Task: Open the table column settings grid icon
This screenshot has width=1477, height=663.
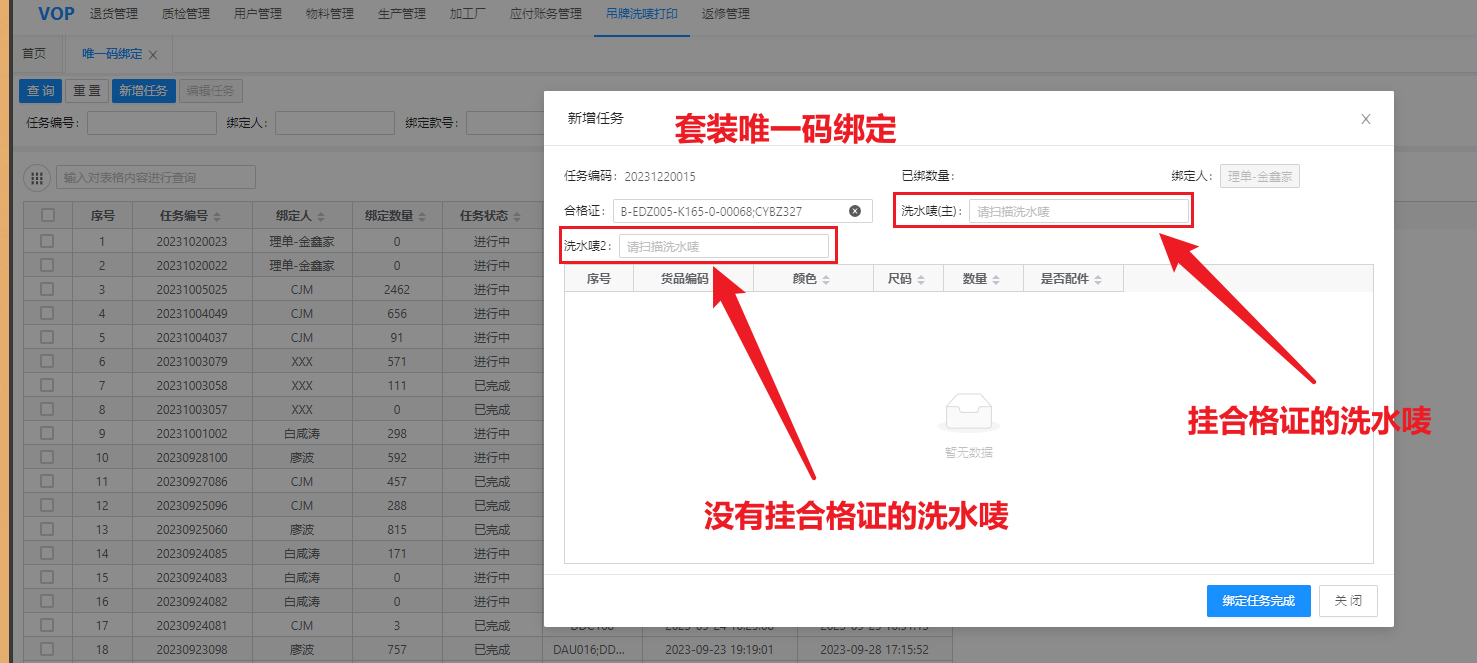Action: point(37,178)
